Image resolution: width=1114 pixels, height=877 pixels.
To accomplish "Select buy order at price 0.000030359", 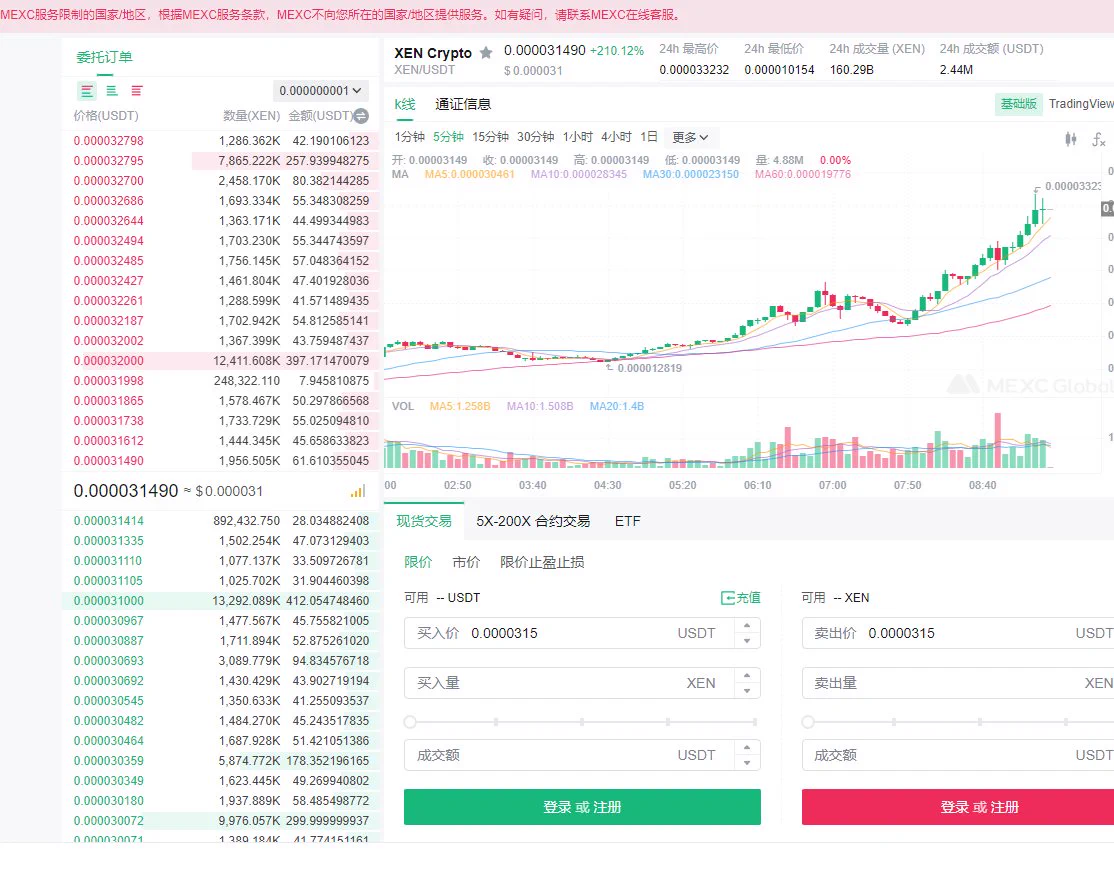I will [221, 760].
